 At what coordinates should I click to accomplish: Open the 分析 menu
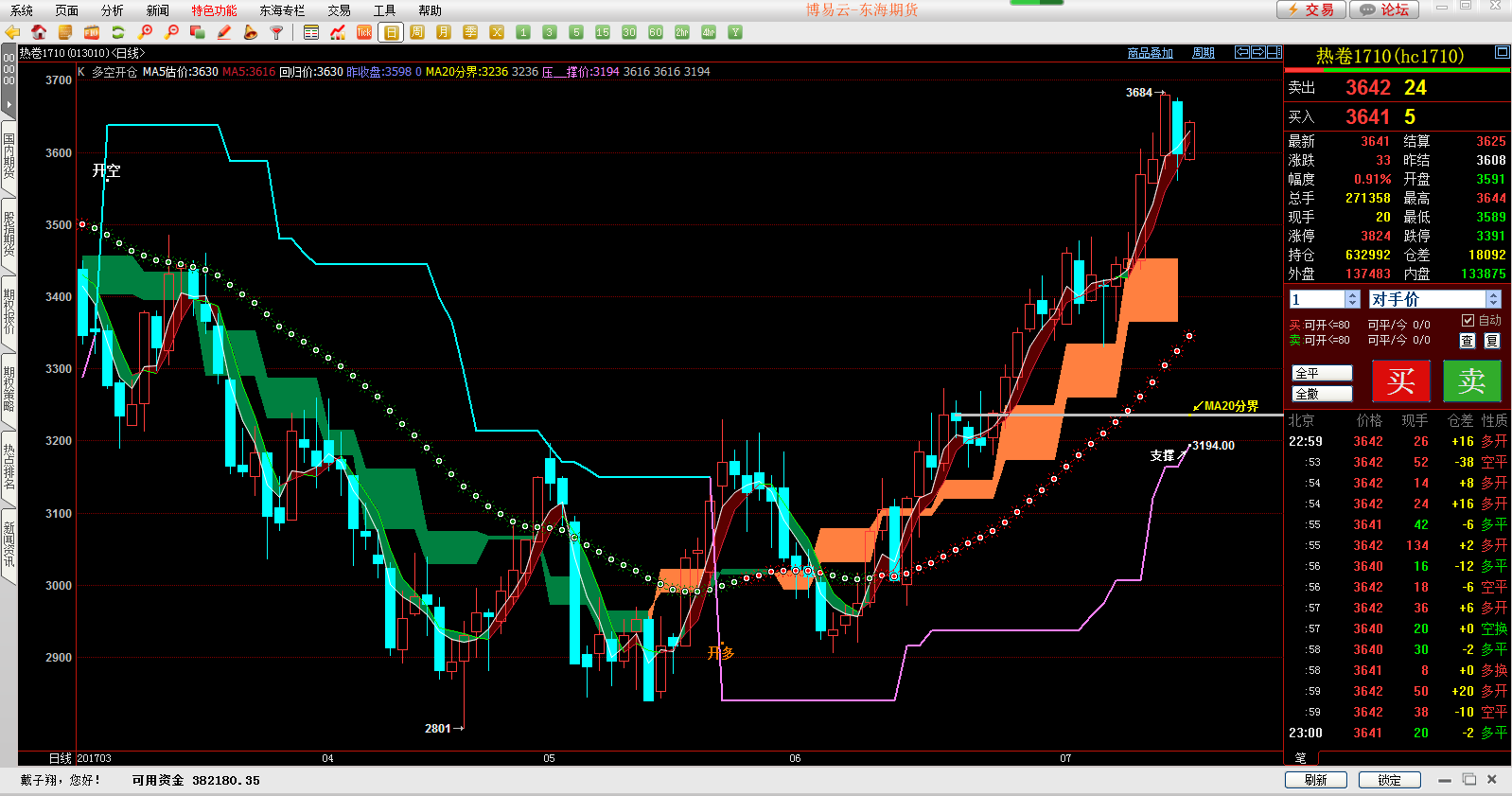pos(112,10)
